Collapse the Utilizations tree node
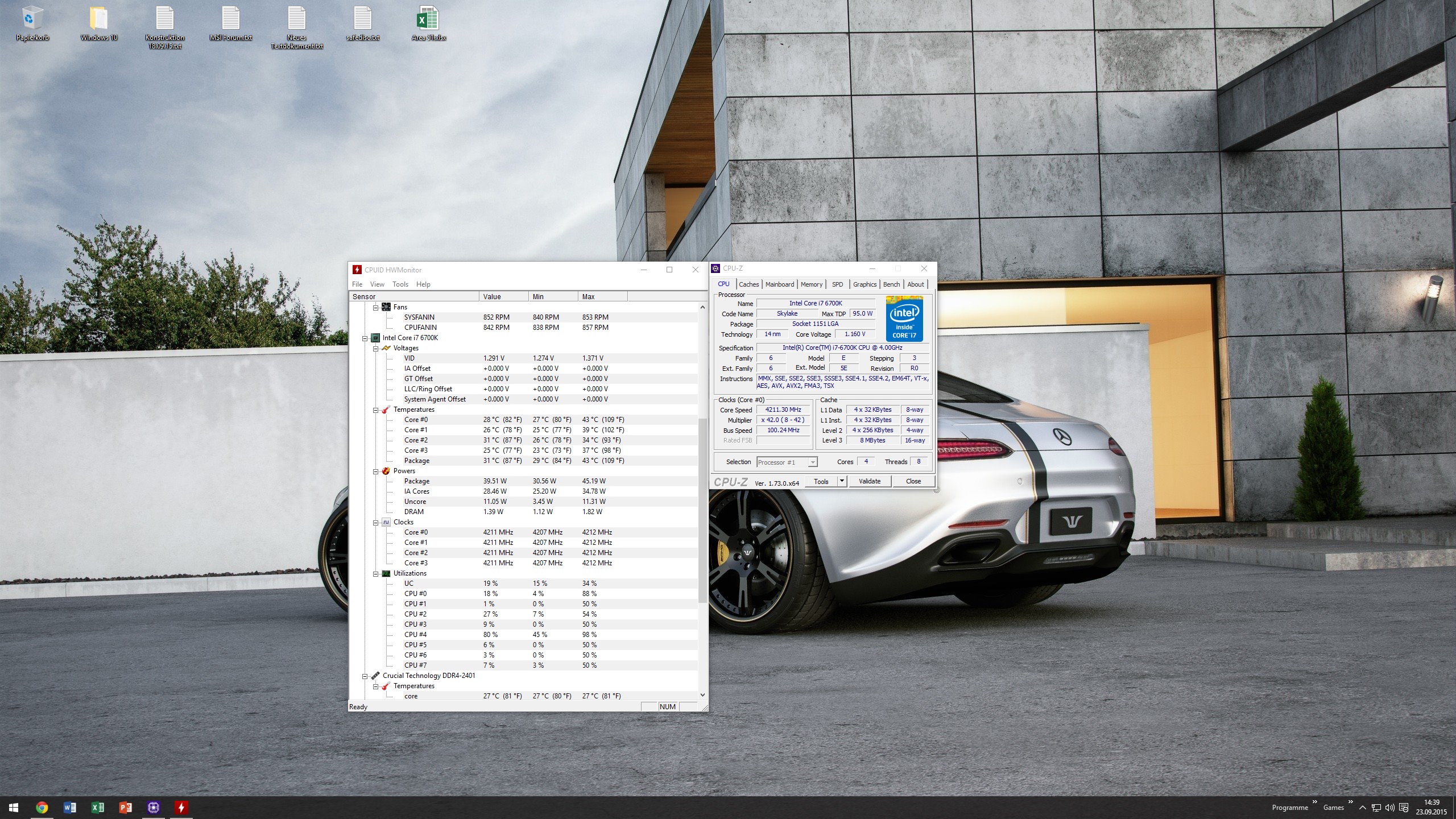 click(x=375, y=573)
